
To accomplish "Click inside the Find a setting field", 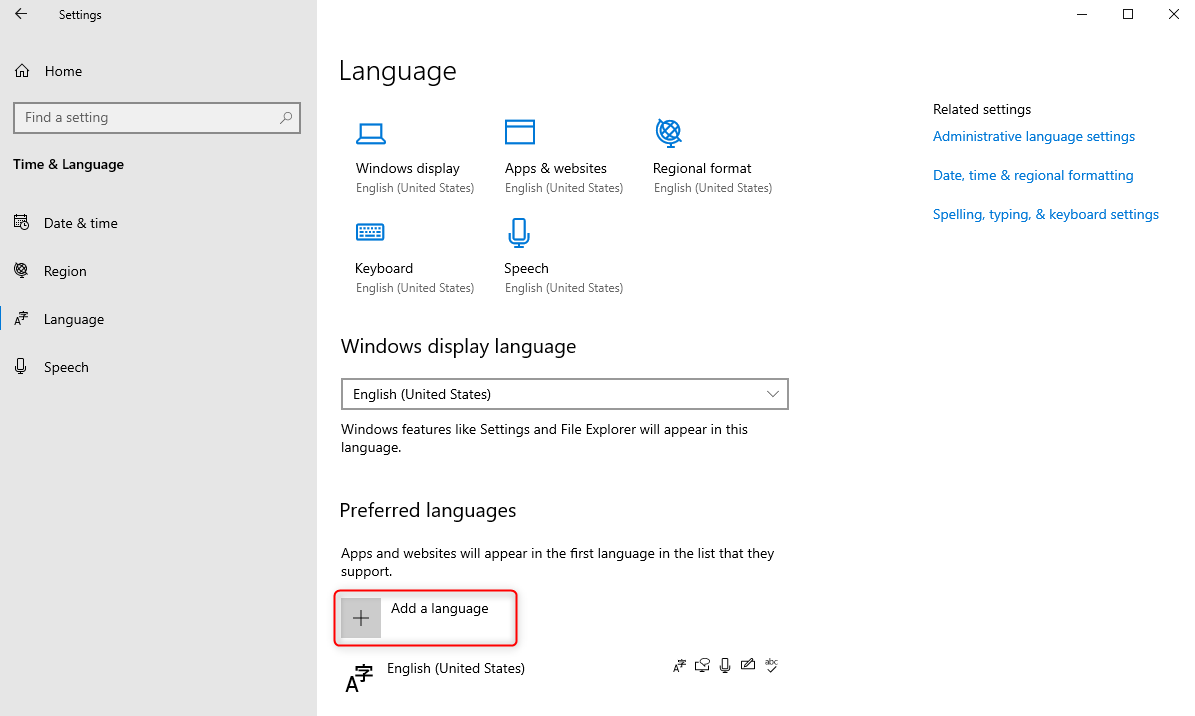I will pyautogui.click(x=157, y=117).
